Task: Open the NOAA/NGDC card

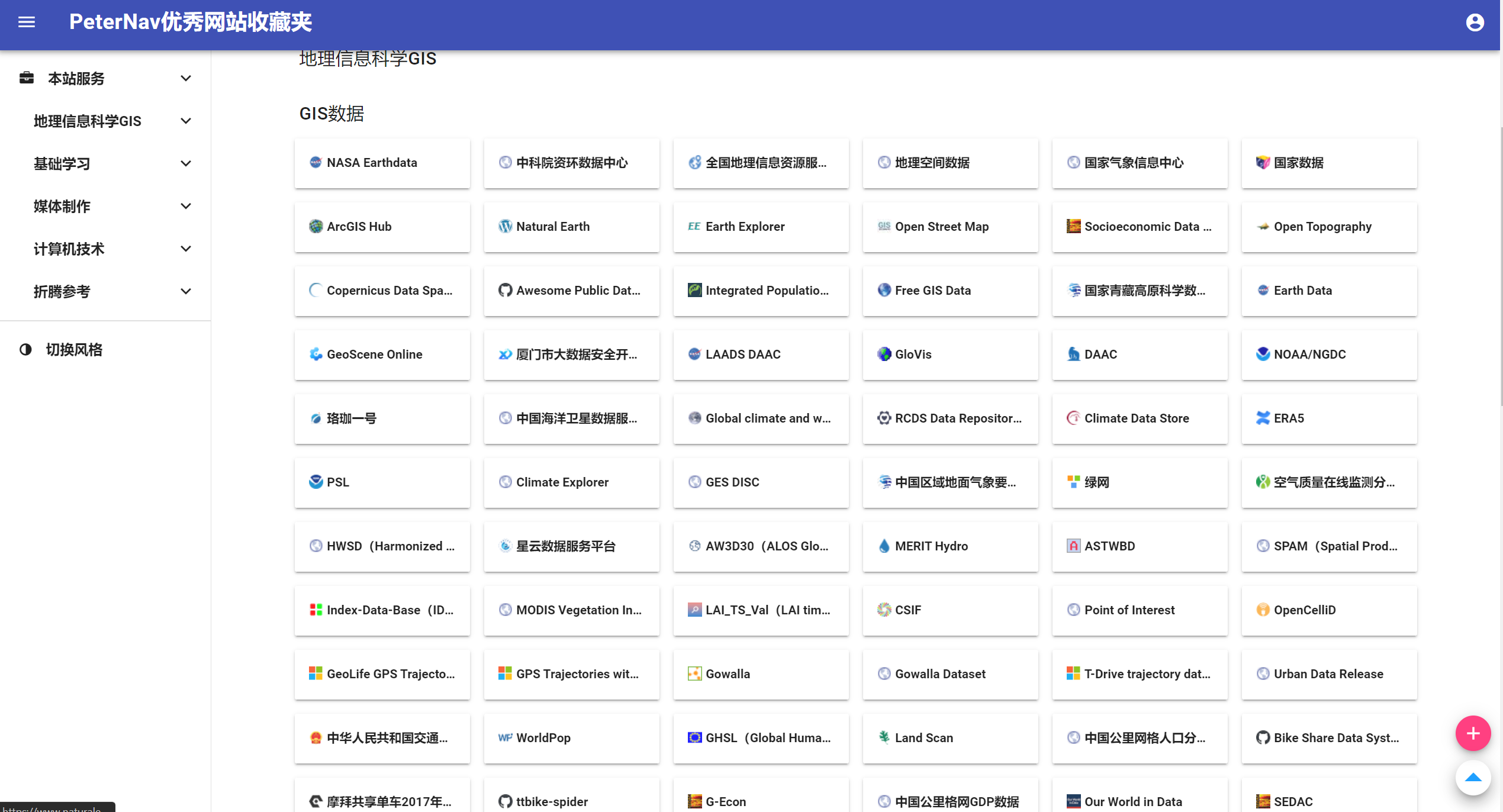Action: click(x=1329, y=355)
